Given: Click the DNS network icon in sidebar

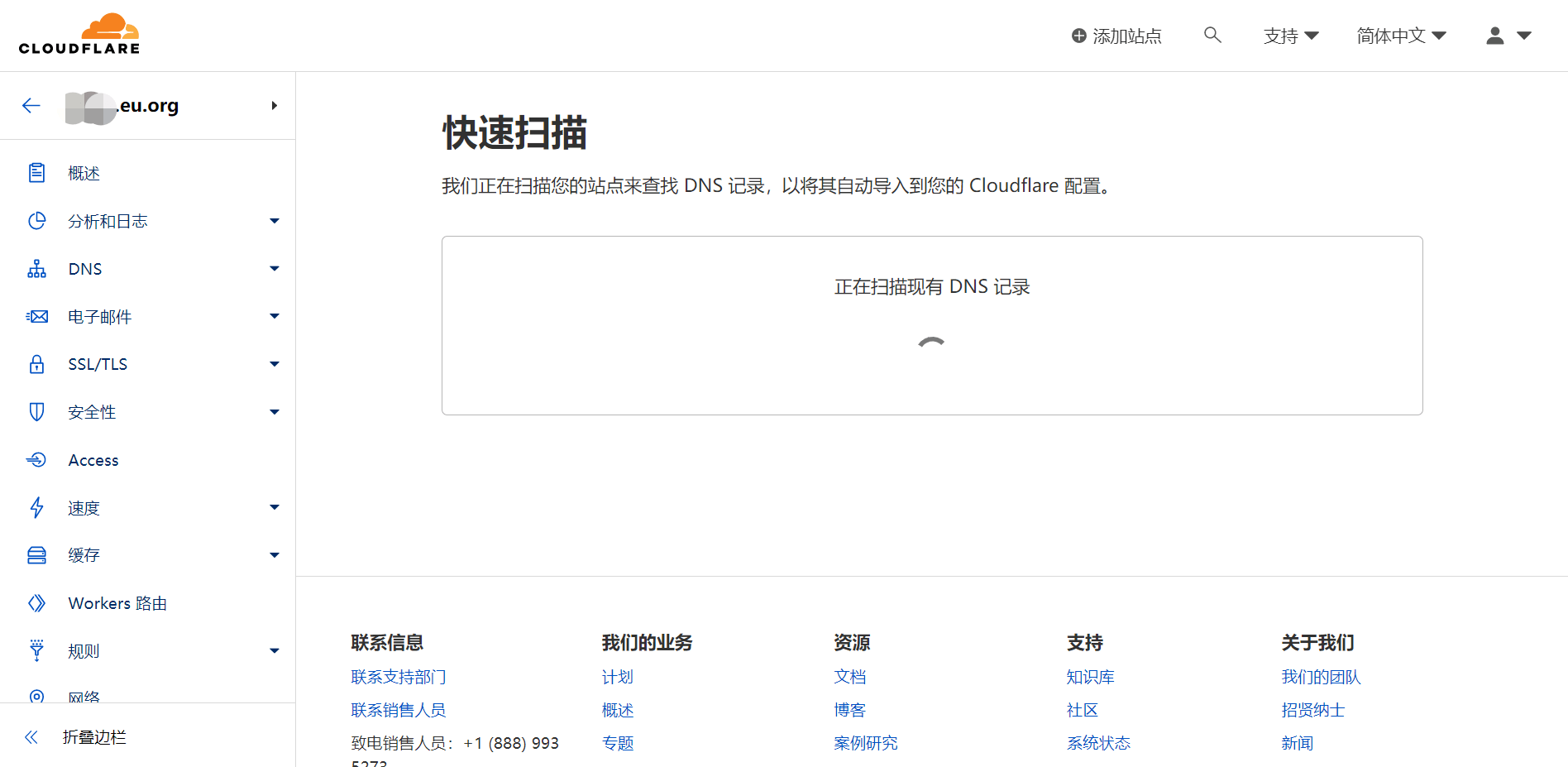Looking at the screenshot, I should coord(36,269).
